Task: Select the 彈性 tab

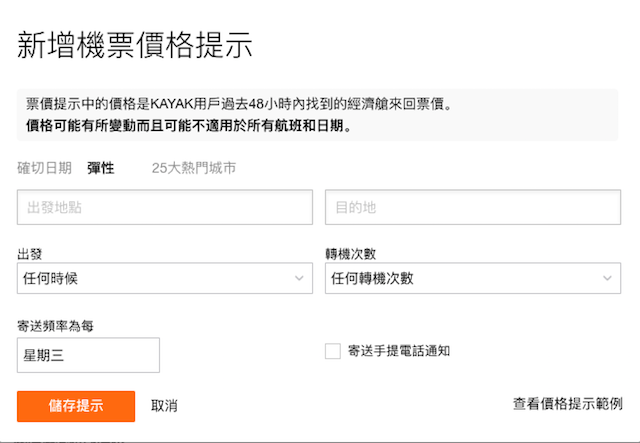Action: pyautogui.click(x=100, y=168)
